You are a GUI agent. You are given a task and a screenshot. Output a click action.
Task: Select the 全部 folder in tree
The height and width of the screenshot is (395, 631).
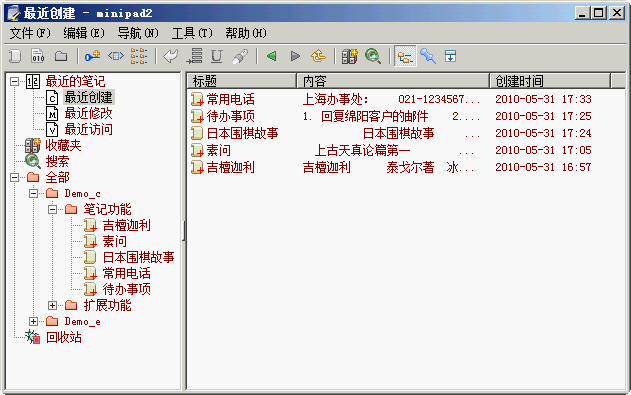pos(57,177)
